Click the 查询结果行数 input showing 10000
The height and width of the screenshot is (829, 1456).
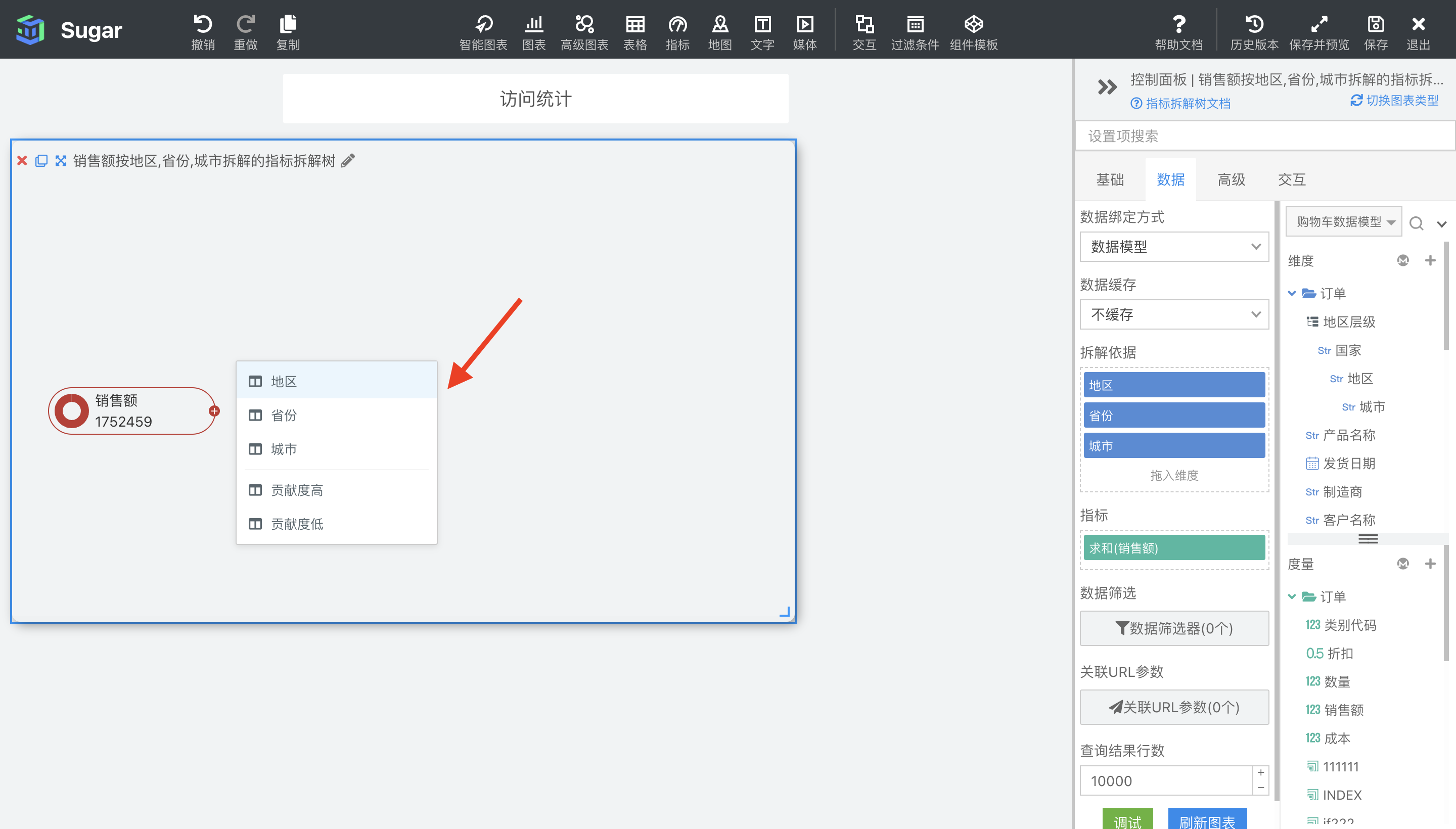point(1166,780)
